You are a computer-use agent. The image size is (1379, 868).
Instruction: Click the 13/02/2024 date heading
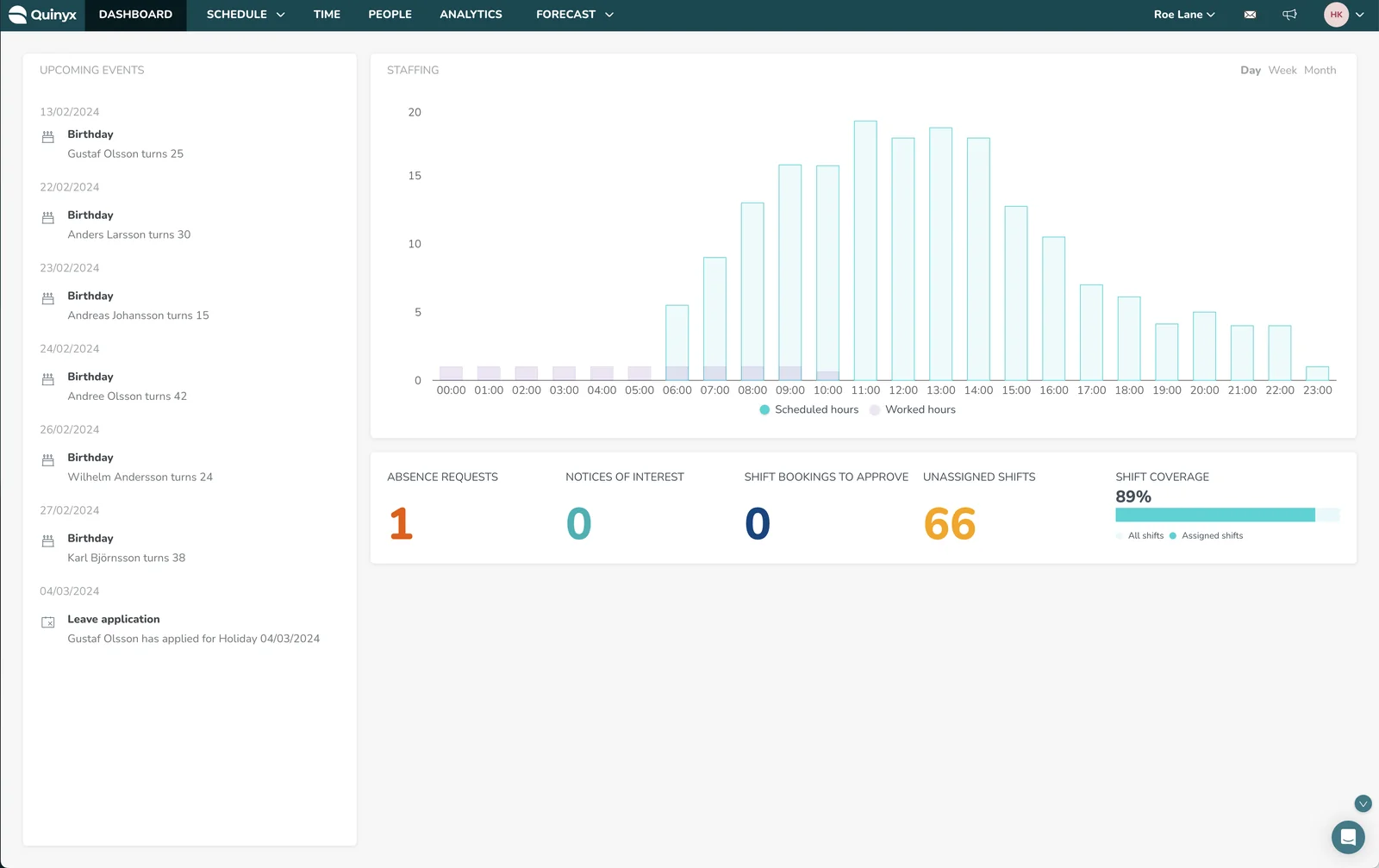[70, 112]
